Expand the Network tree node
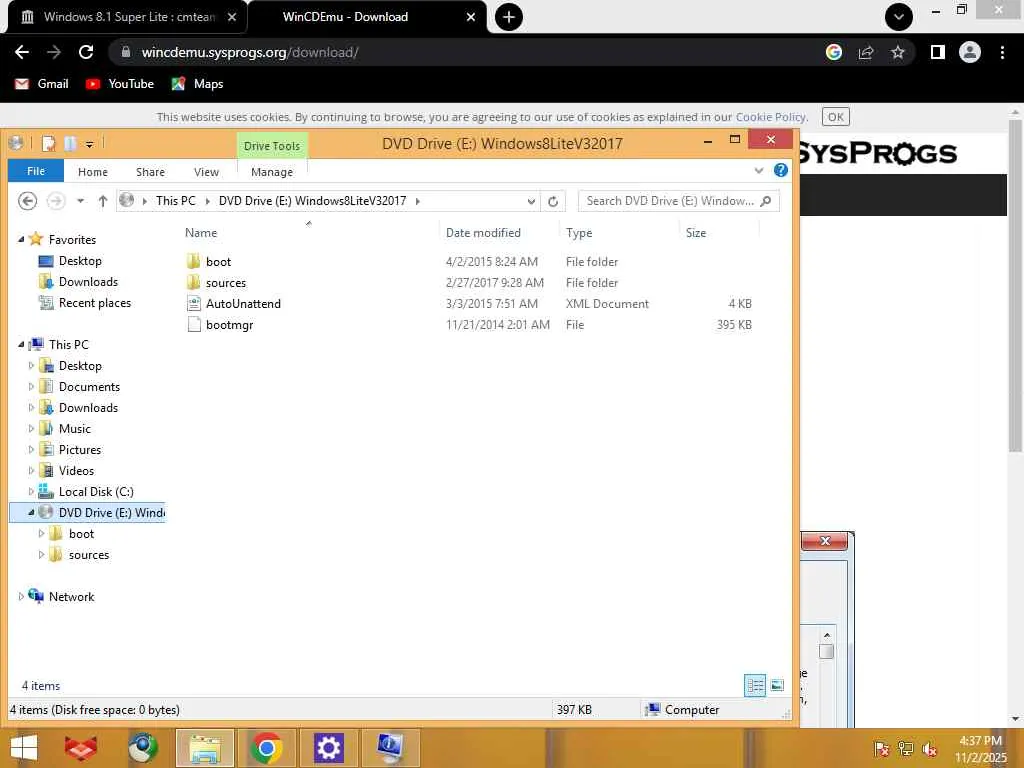The image size is (1024, 768). pyautogui.click(x=21, y=596)
